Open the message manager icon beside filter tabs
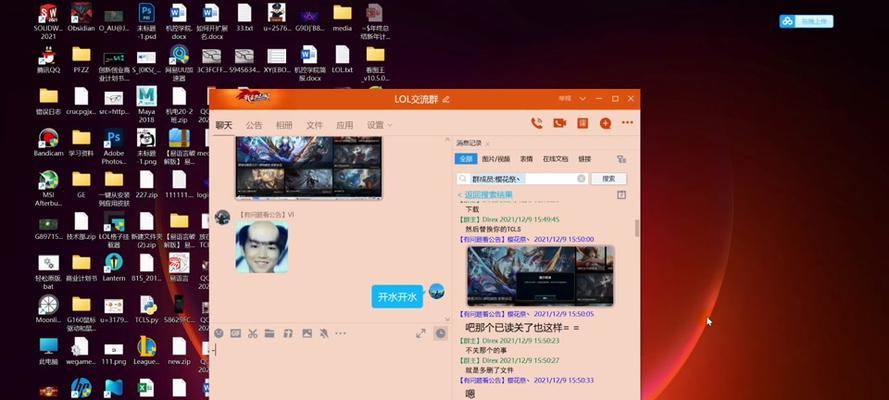The height and width of the screenshot is (400, 889). point(621,159)
